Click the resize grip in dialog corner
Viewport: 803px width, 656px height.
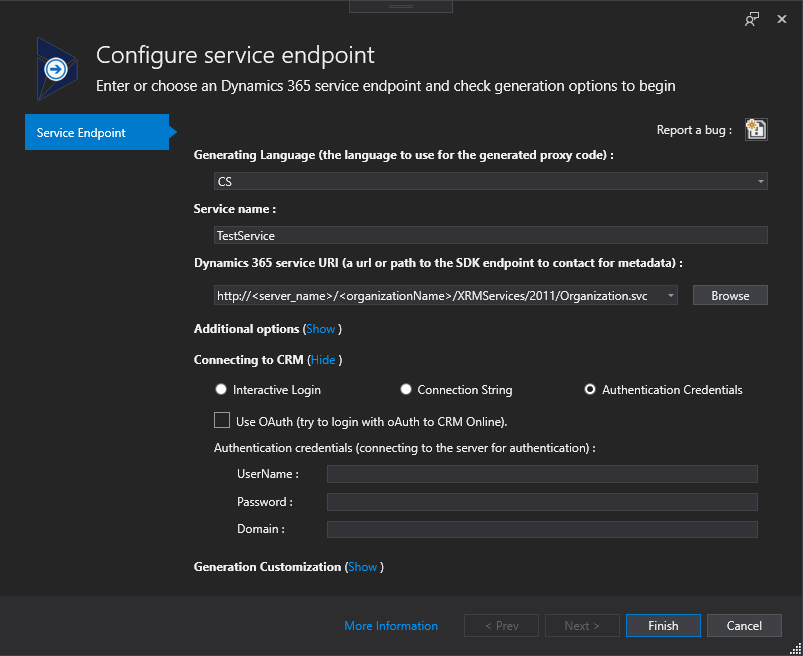tap(796, 649)
